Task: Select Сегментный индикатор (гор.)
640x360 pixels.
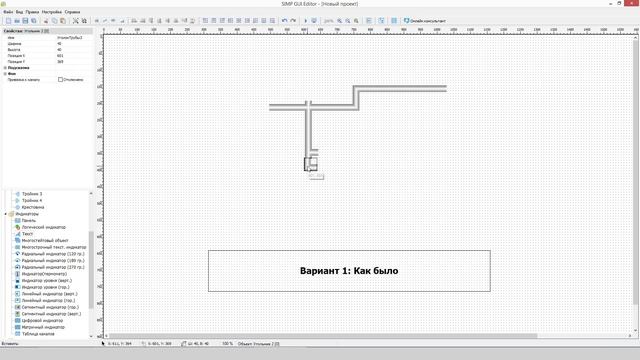Action: point(50,307)
